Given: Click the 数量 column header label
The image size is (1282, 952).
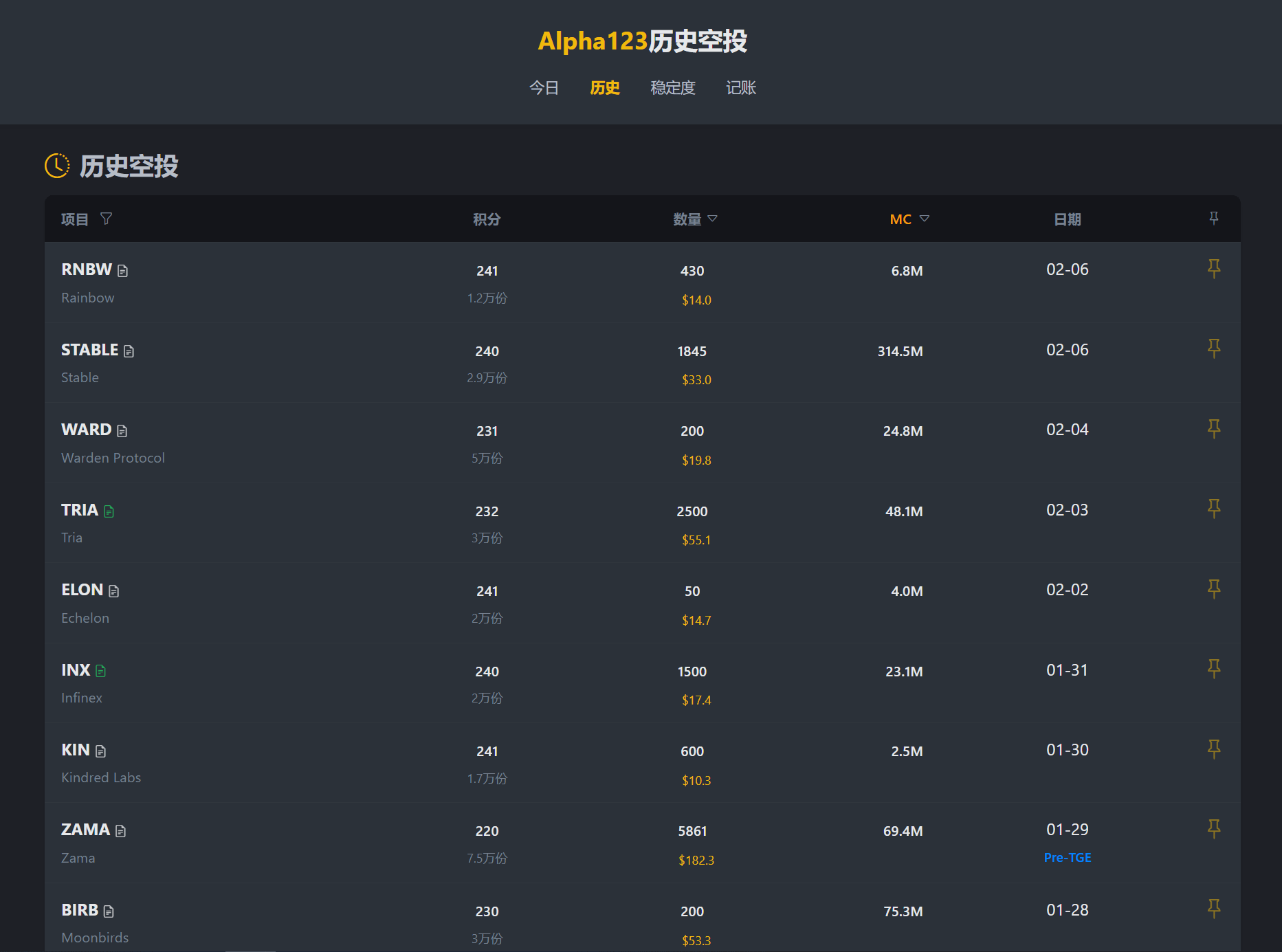Looking at the screenshot, I should click(687, 219).
